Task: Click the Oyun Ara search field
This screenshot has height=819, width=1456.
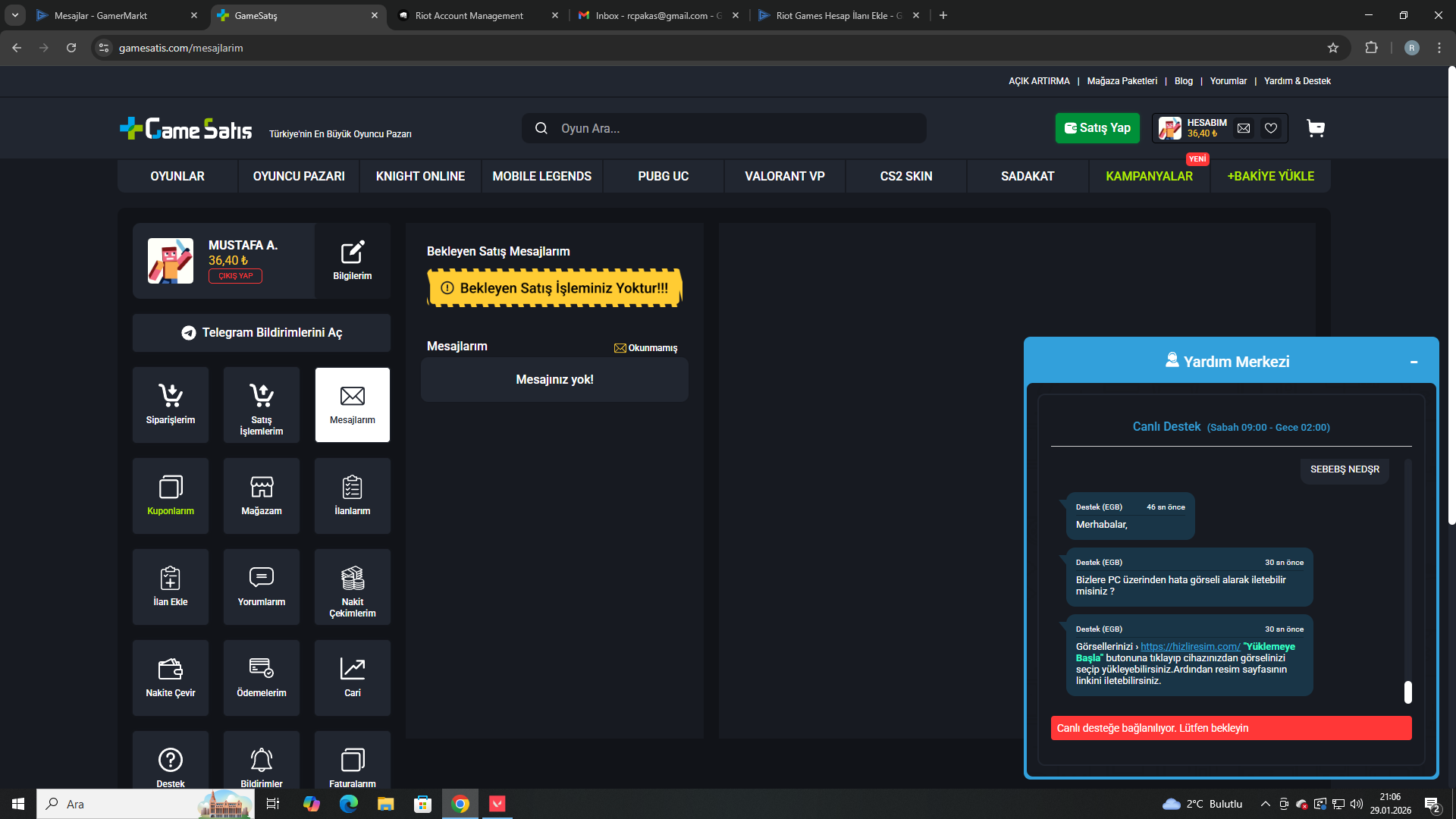Action: 724,128
